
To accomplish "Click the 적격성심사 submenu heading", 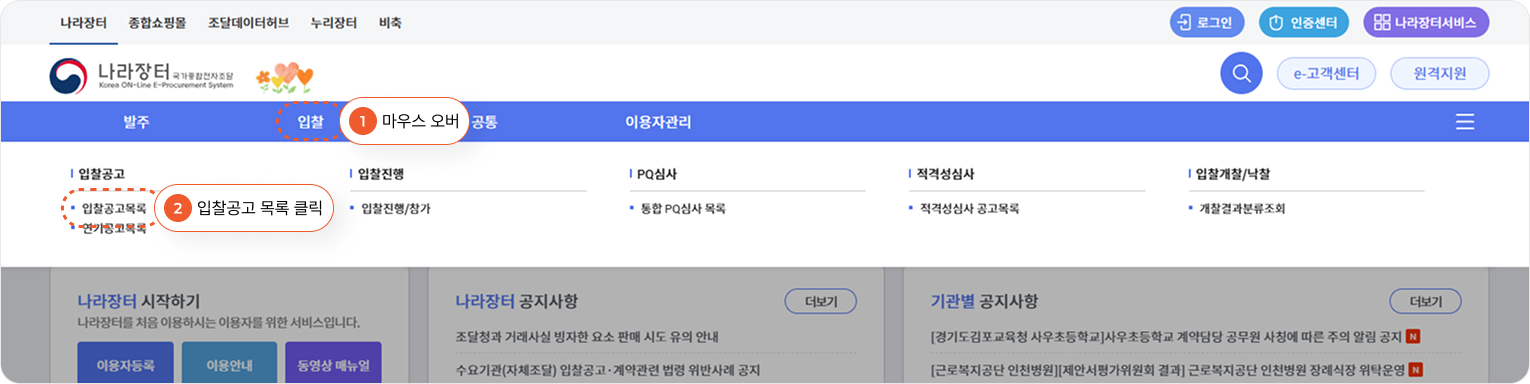I will (945, 173).
